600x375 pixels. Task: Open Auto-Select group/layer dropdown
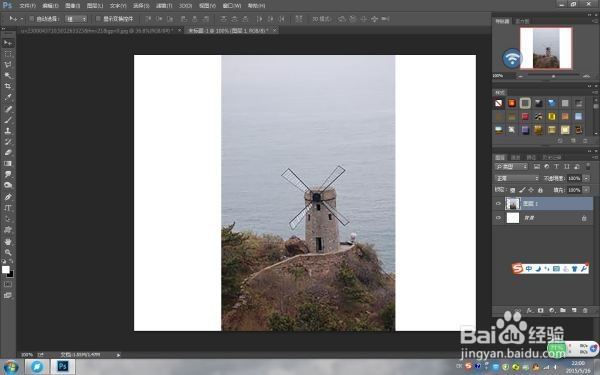coord(76,19)
